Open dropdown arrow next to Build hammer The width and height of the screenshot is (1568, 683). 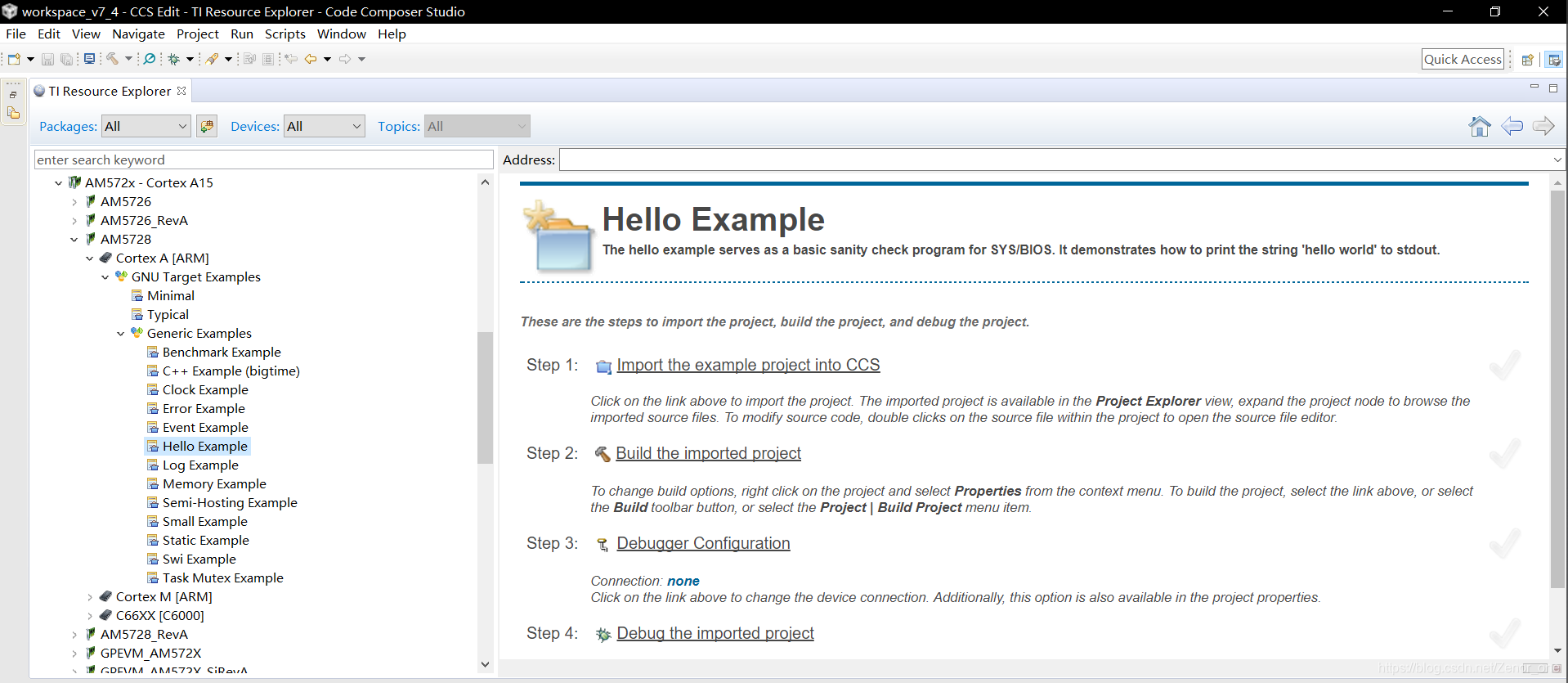coord(128,59)
